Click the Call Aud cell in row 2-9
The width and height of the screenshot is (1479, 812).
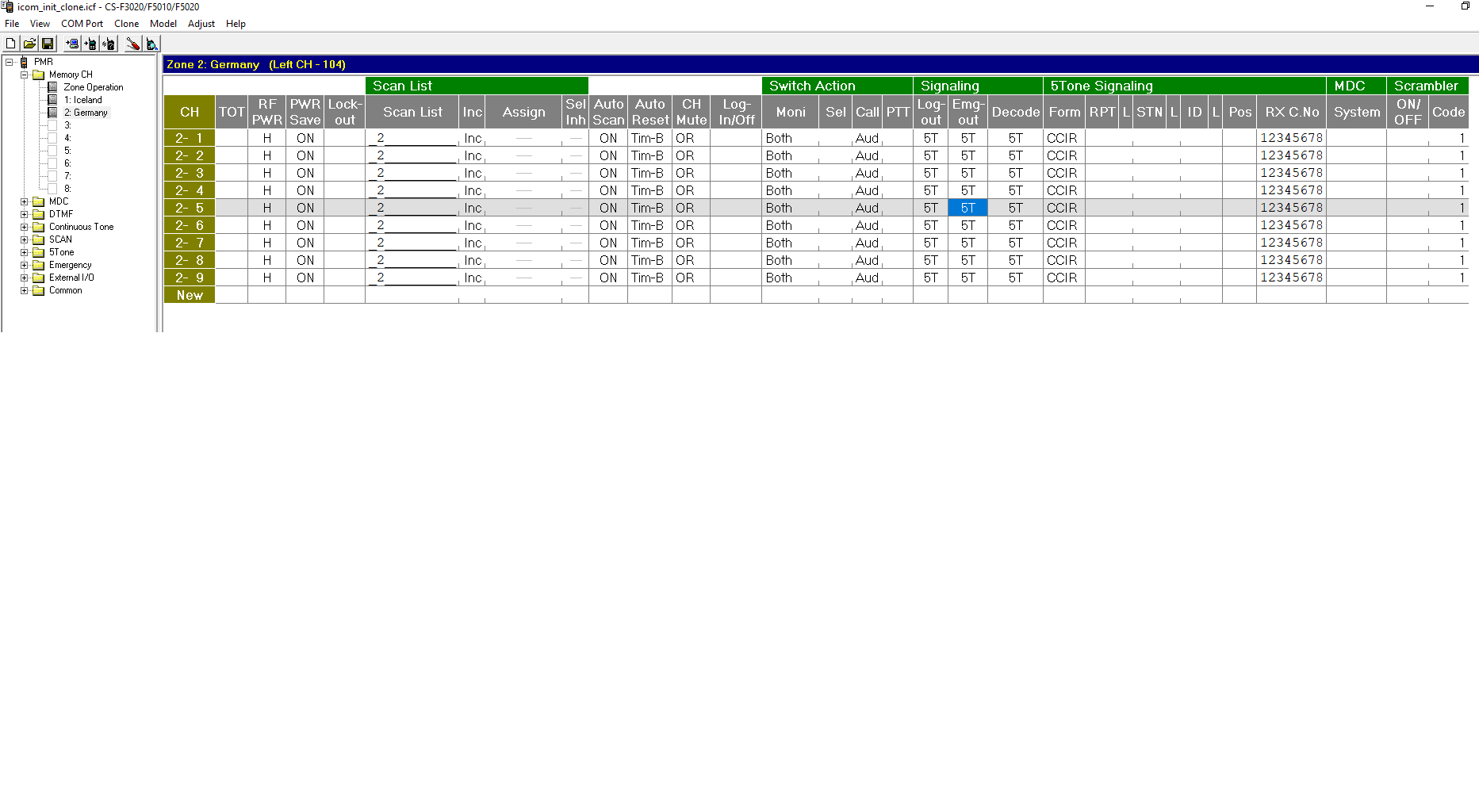click(868, 278)
